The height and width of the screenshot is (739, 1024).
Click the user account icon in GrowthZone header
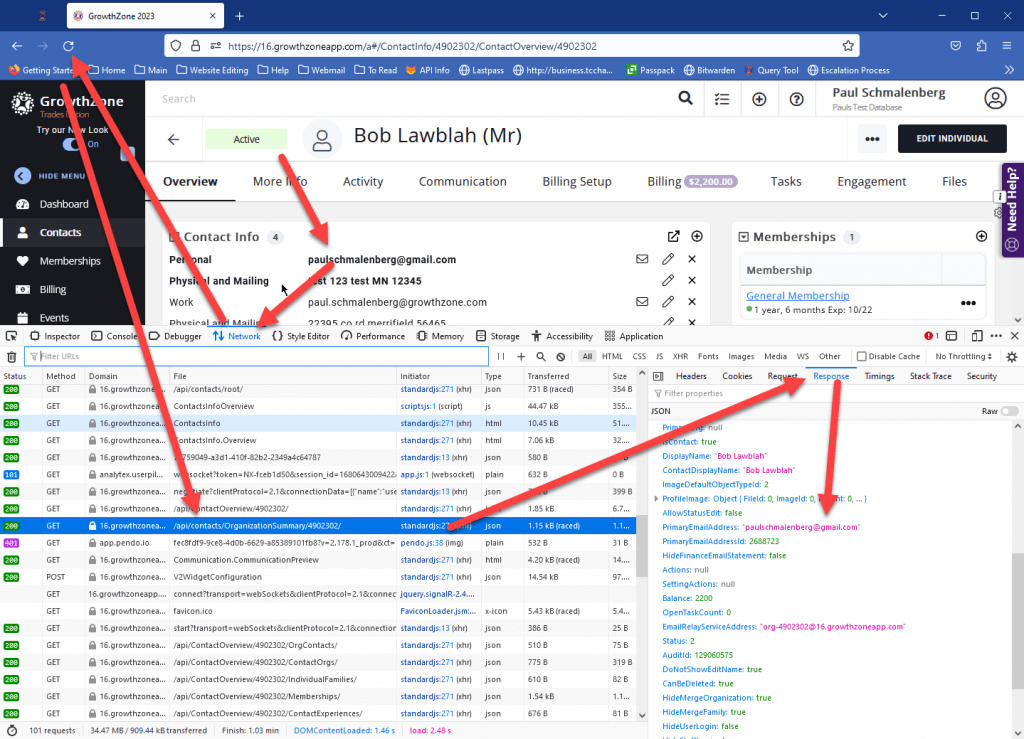pos(995,98)
